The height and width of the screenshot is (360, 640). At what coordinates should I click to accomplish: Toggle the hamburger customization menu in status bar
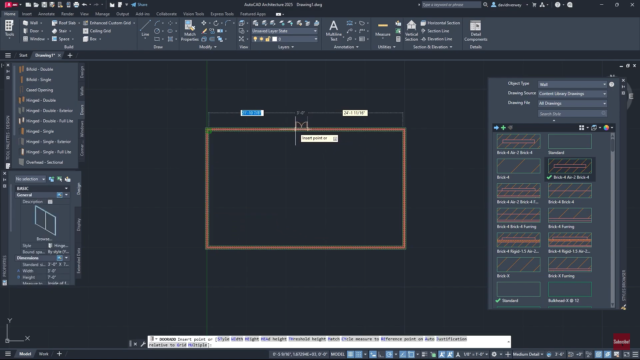635,354
